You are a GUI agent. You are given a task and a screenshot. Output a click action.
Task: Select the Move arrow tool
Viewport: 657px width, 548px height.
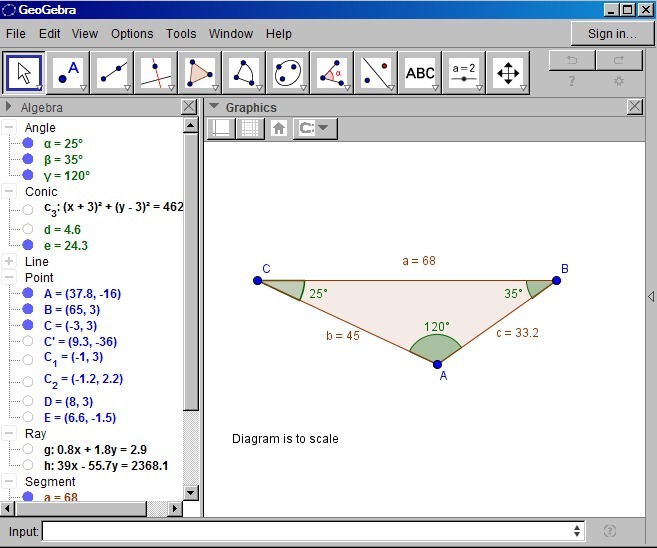tap(24, 73)
